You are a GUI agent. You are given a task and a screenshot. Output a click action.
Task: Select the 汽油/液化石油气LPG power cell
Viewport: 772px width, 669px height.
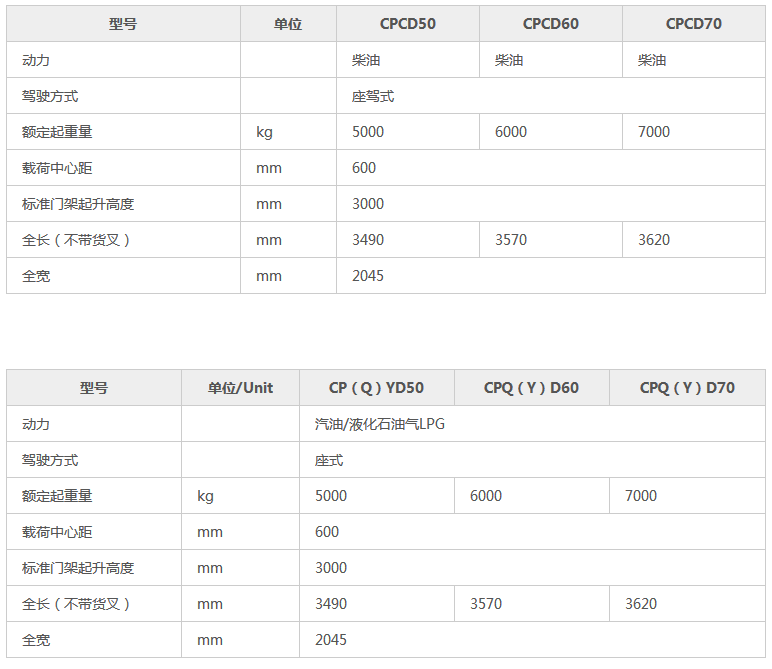(379, 424)
